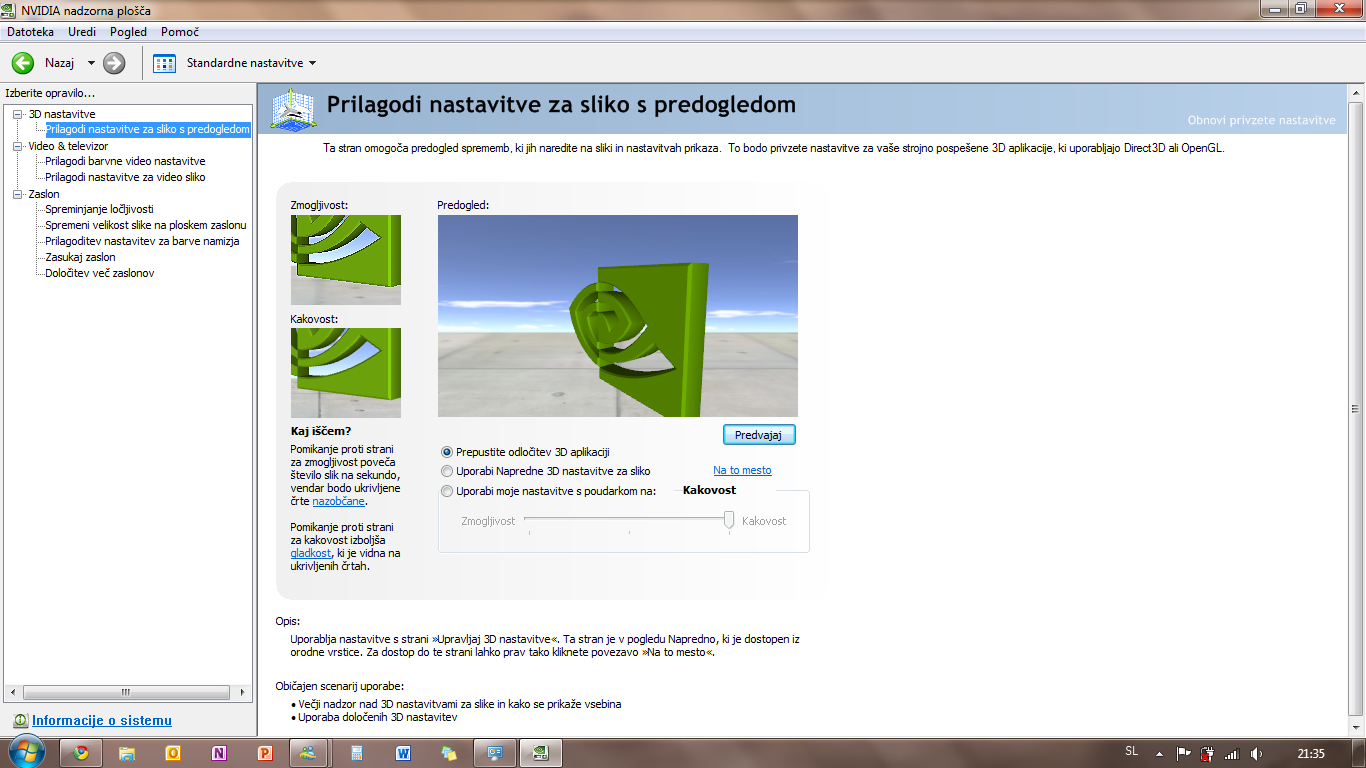Click the network signal tray icon
Viewport: 1366px width, 768px height.
1232,753
